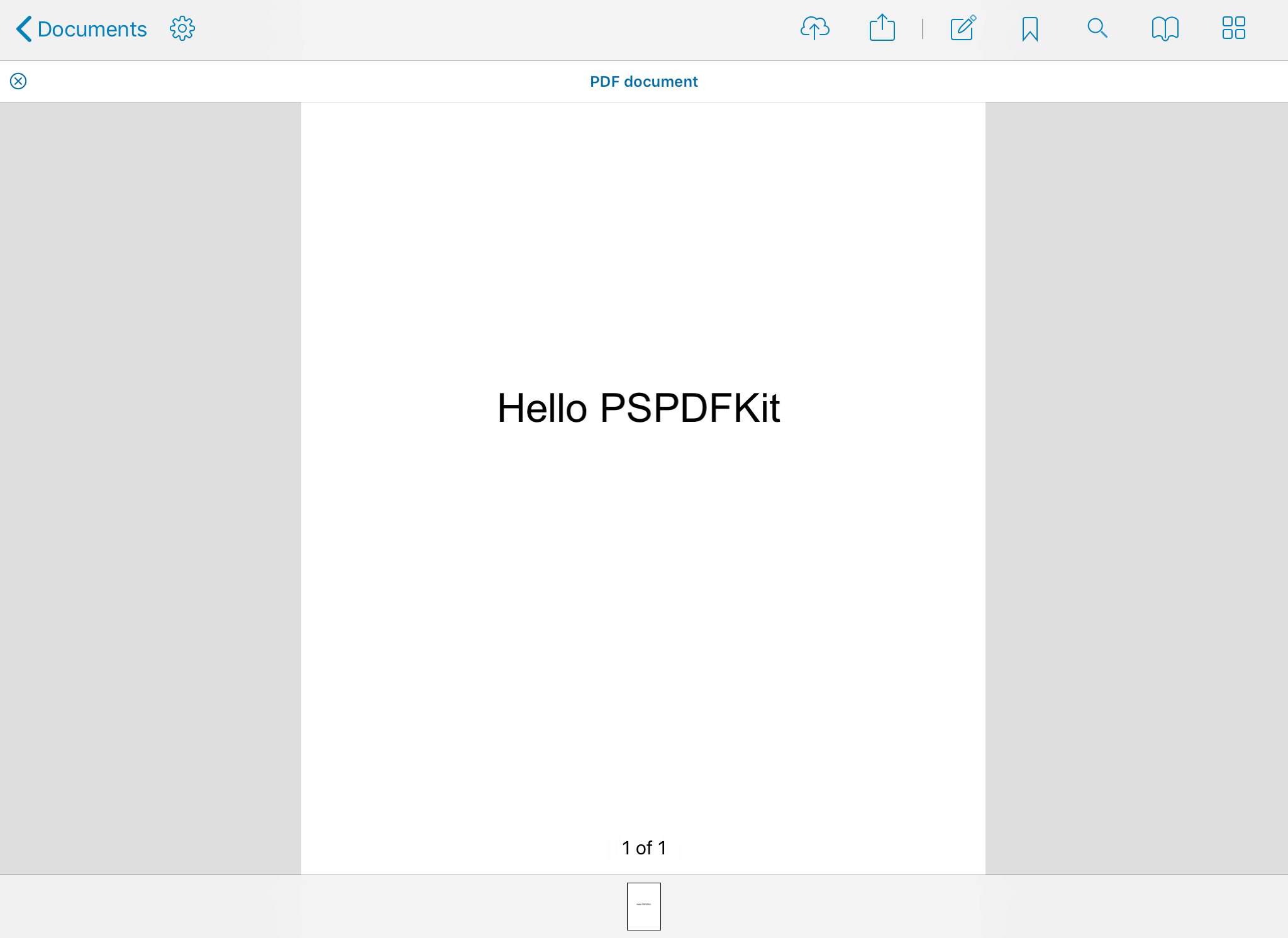Select the PDF document tab title
Image resolution: width=1288 pixels, height=938 pixels.
pyautogui.click(x=643, y=82)
